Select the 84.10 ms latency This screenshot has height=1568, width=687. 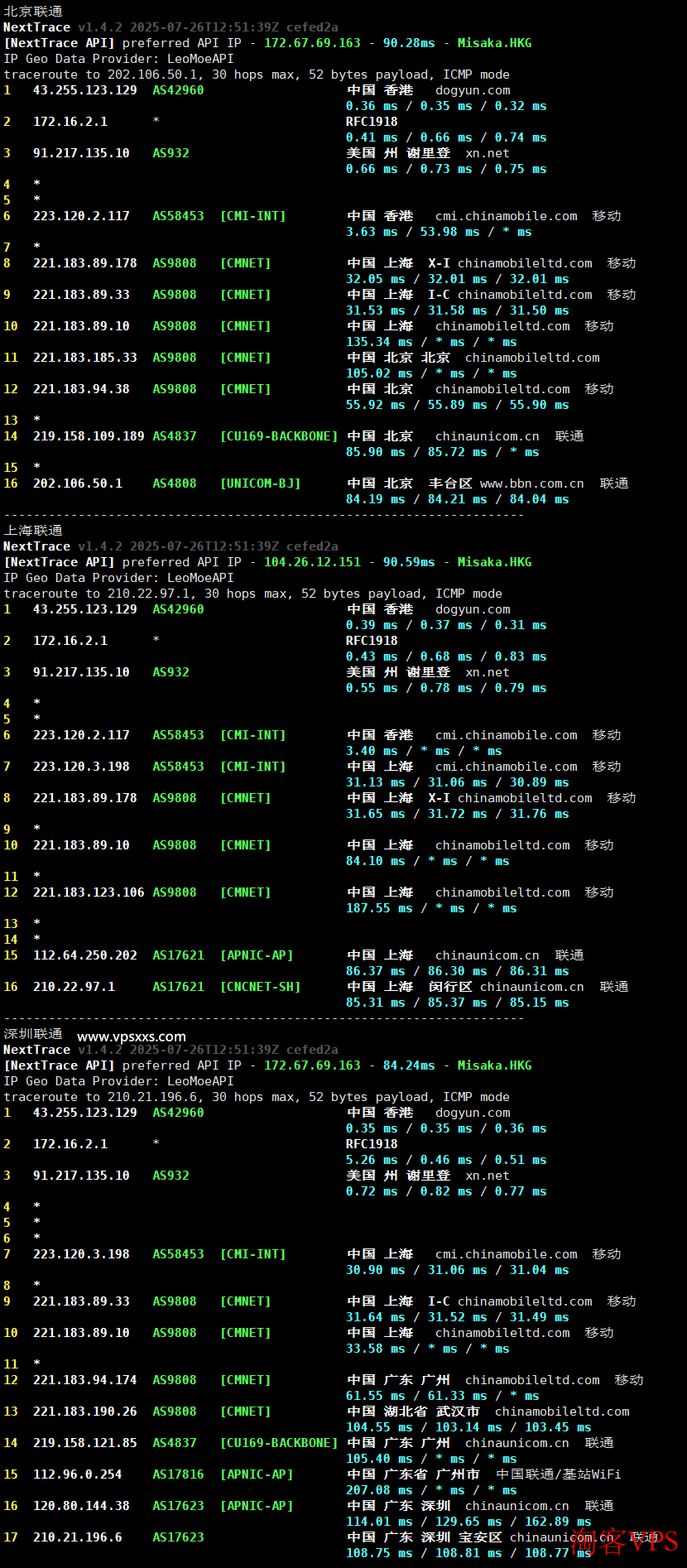376,861
